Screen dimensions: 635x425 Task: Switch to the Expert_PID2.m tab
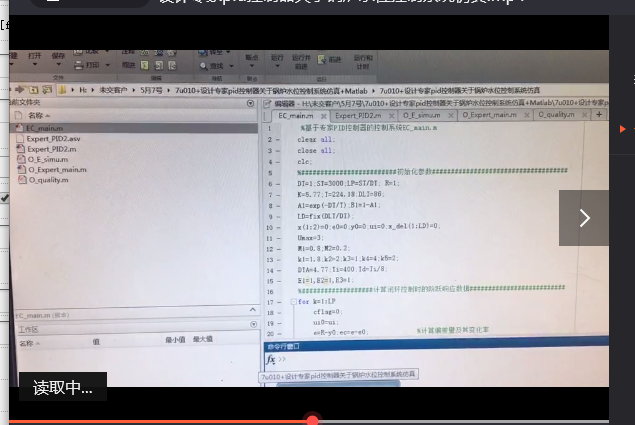358,115
